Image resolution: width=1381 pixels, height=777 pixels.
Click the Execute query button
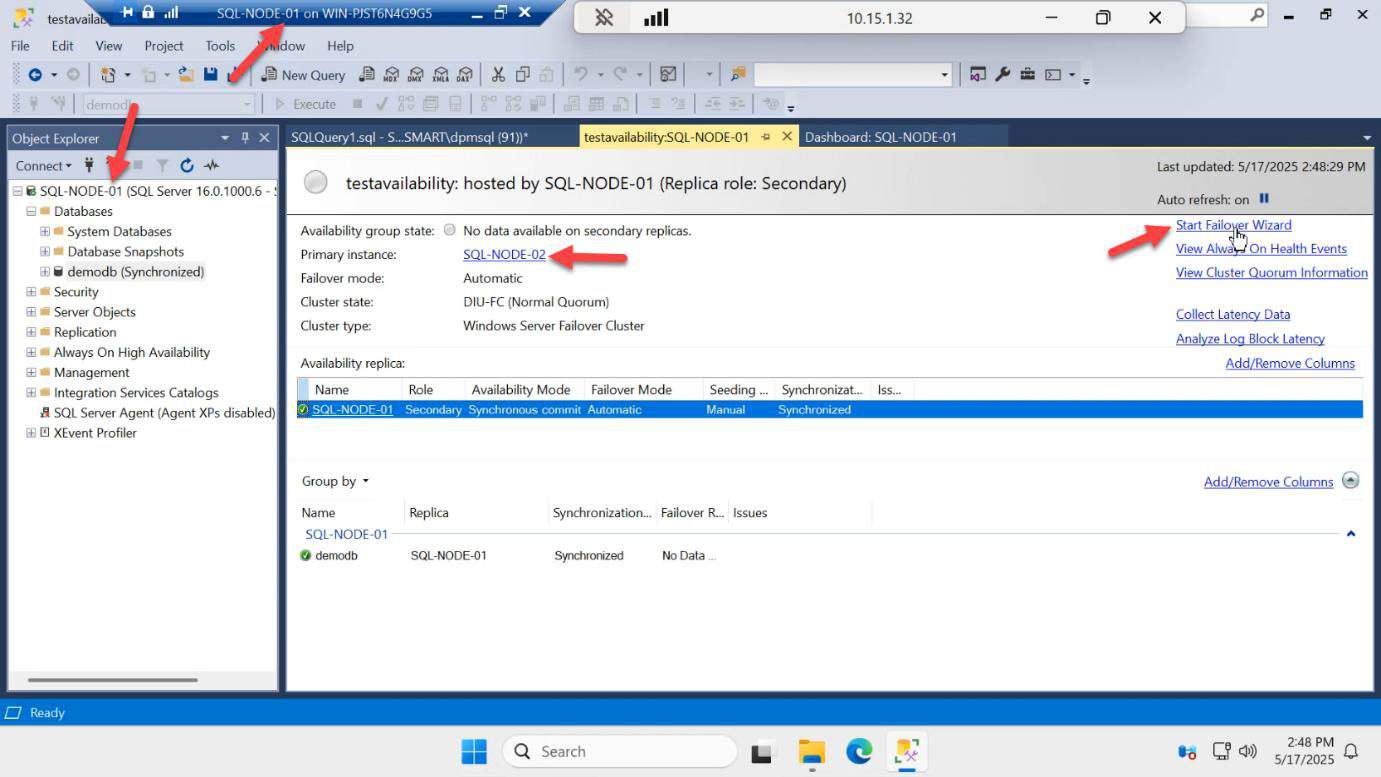306,104
